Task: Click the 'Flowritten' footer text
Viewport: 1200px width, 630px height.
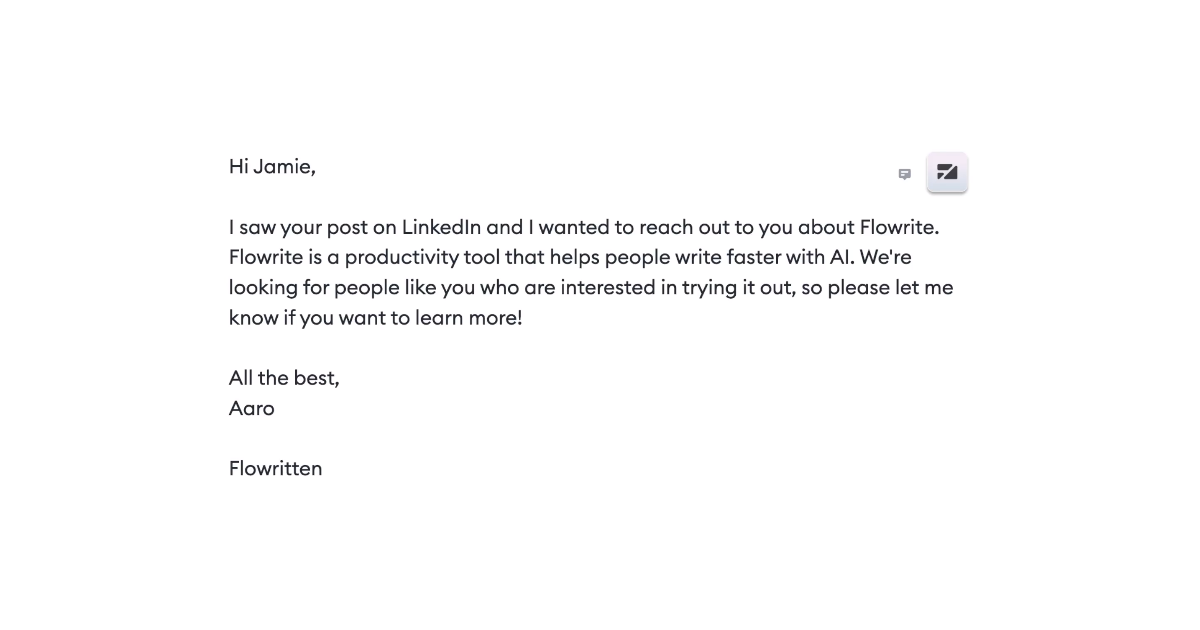Action: point(275,468)
